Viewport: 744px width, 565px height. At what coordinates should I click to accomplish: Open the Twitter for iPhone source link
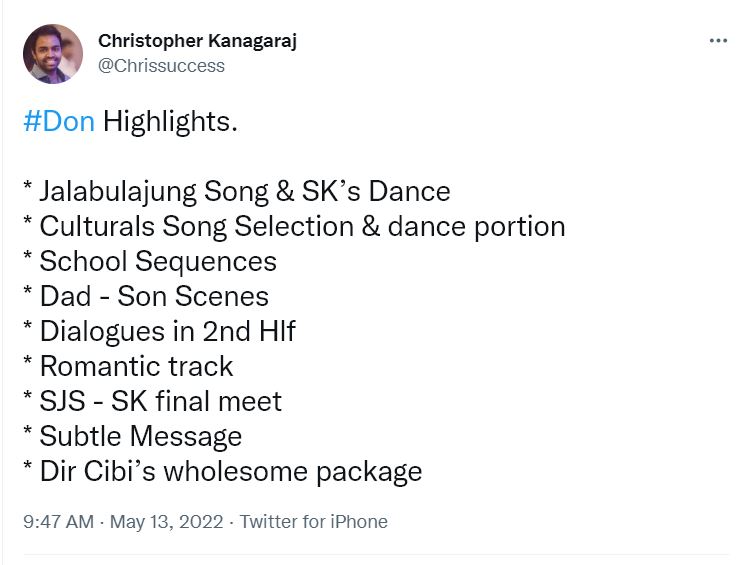[314, 522]
